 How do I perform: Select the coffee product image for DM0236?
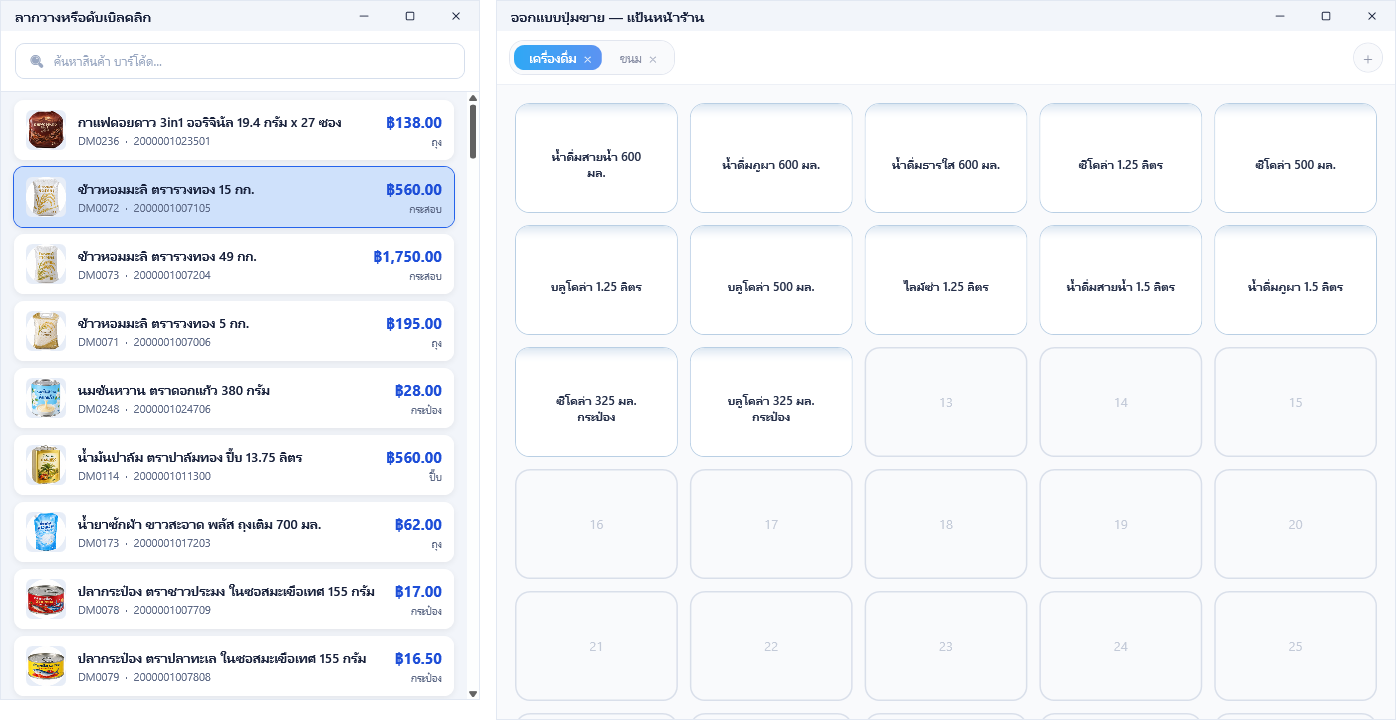(x=46, y=130)
